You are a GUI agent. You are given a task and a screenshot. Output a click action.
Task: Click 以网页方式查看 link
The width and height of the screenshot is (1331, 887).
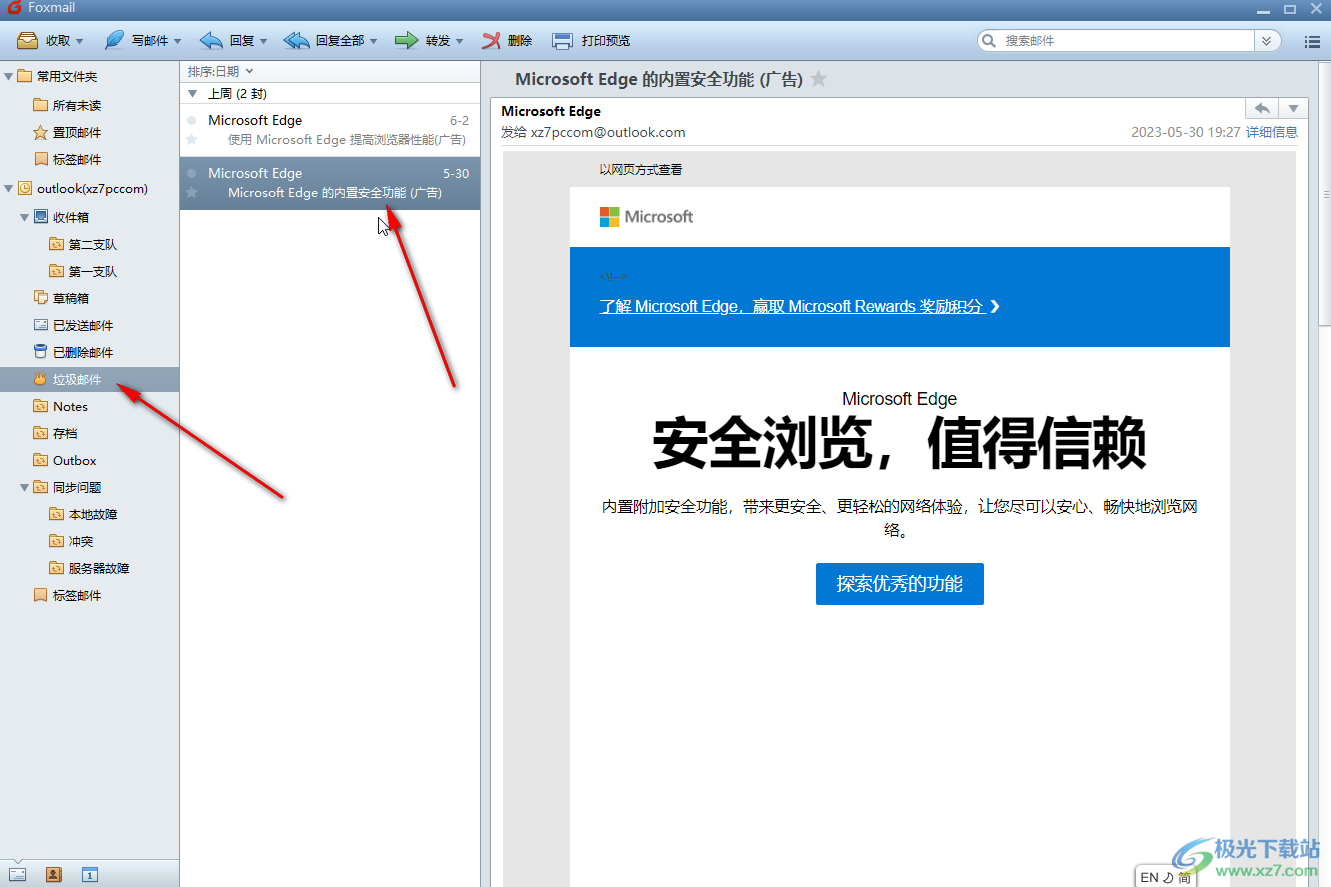tap(641, 170)
